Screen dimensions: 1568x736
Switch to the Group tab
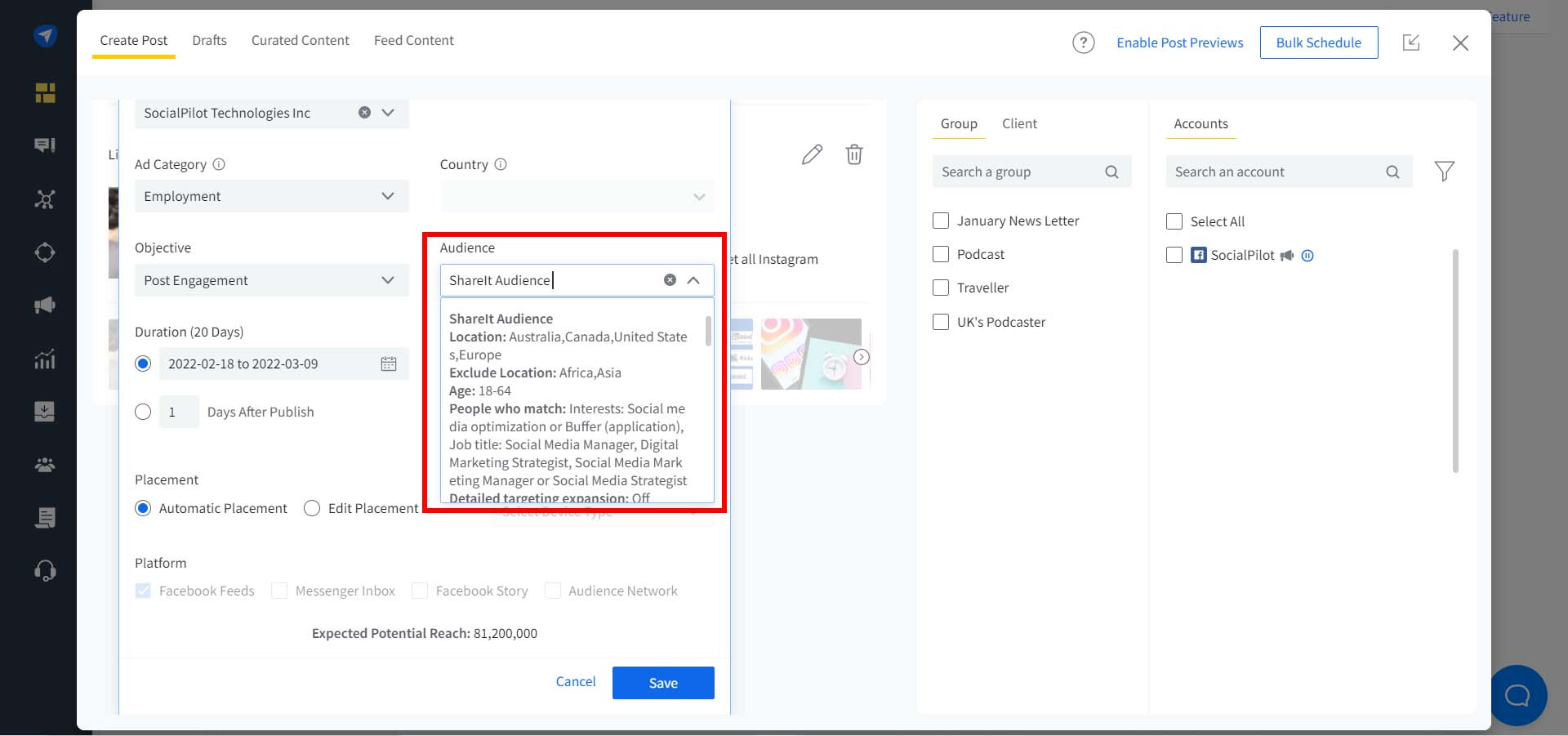[x=959, y=123]
